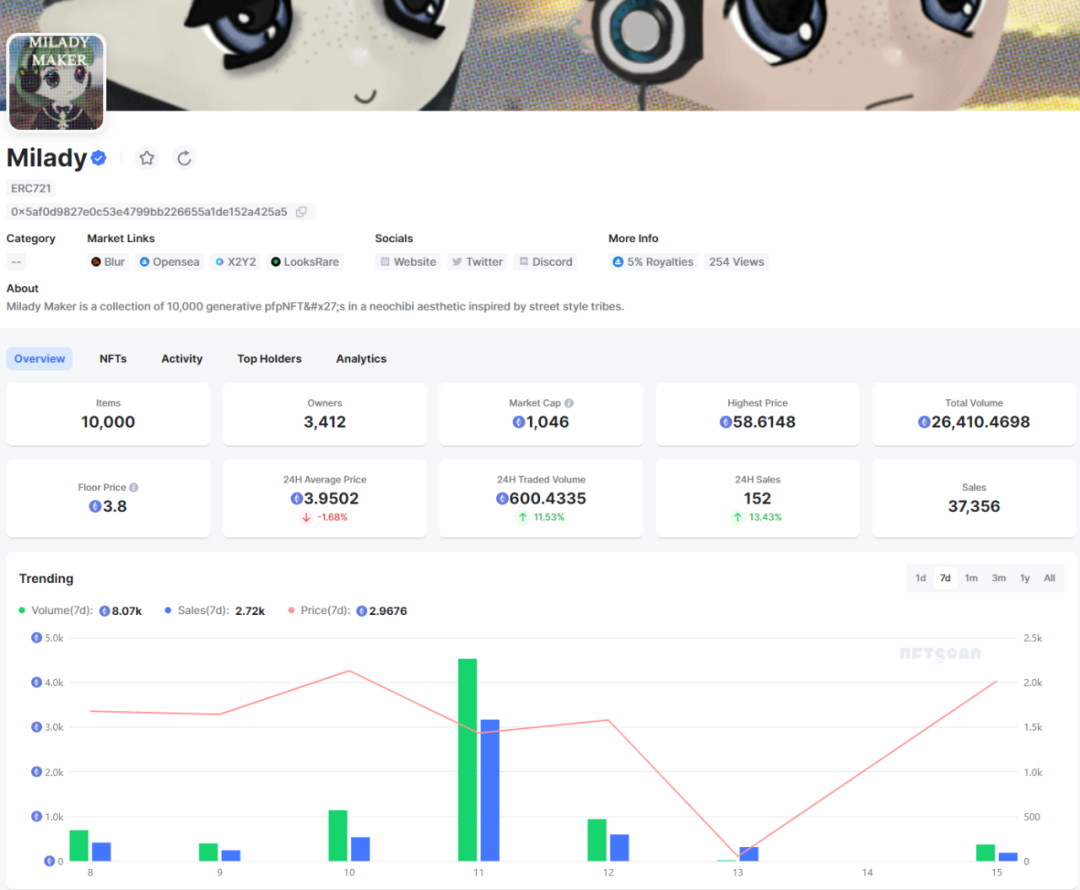Open the Blur market link
Viewport: 1080px width, 890px height.
click(x=108, y=262)
